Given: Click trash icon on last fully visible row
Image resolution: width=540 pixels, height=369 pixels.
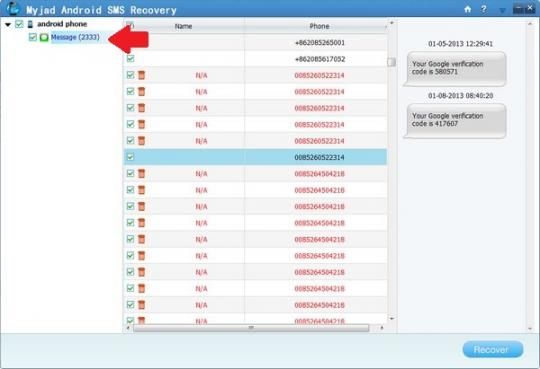Looking at the screenshot, I should 141,305.
